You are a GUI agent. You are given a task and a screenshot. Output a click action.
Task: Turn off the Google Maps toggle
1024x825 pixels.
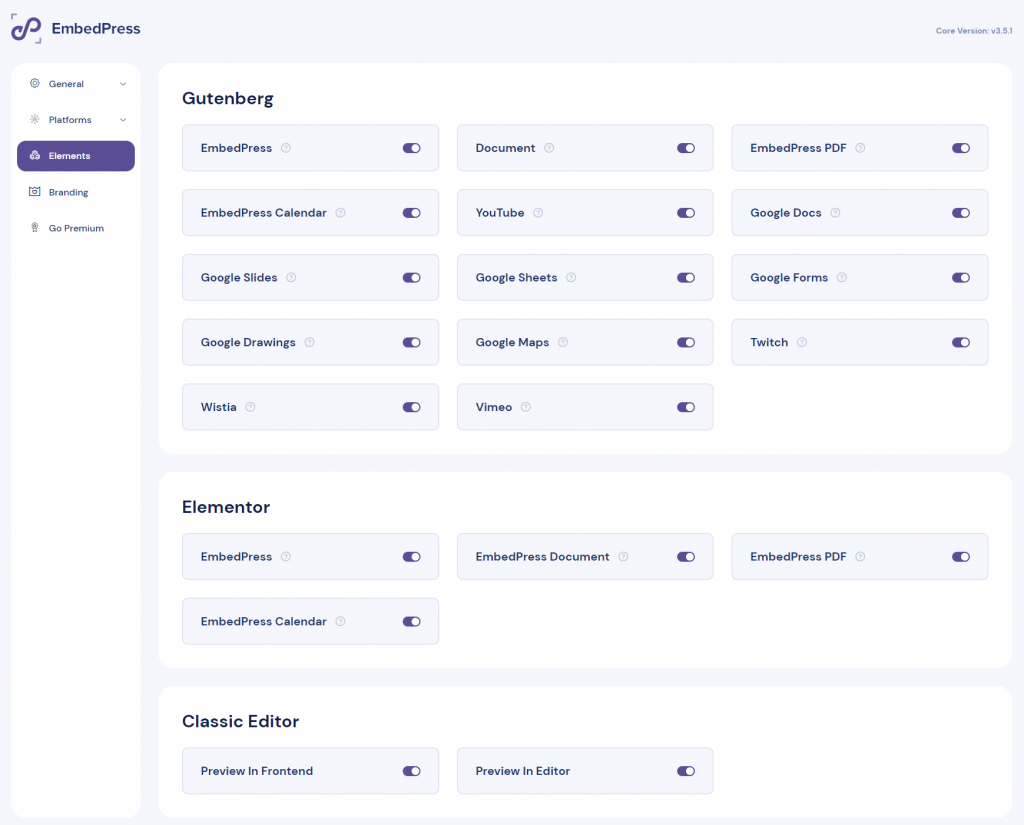pos(686,342)
